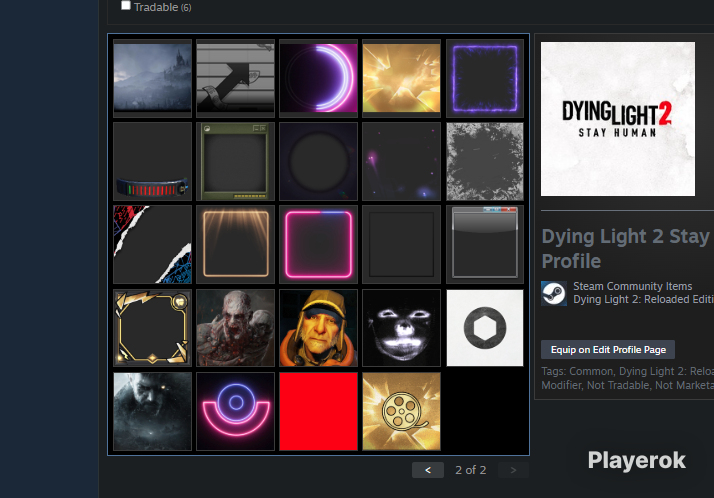Select the purple neon crescent ring item
Screen dimensions: 714x498
[318, 78]
